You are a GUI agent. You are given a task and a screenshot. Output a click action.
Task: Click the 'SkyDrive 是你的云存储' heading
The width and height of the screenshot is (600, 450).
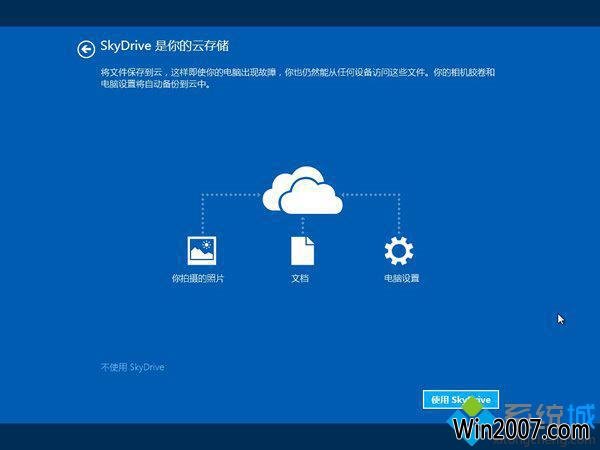tap(165, 46)
